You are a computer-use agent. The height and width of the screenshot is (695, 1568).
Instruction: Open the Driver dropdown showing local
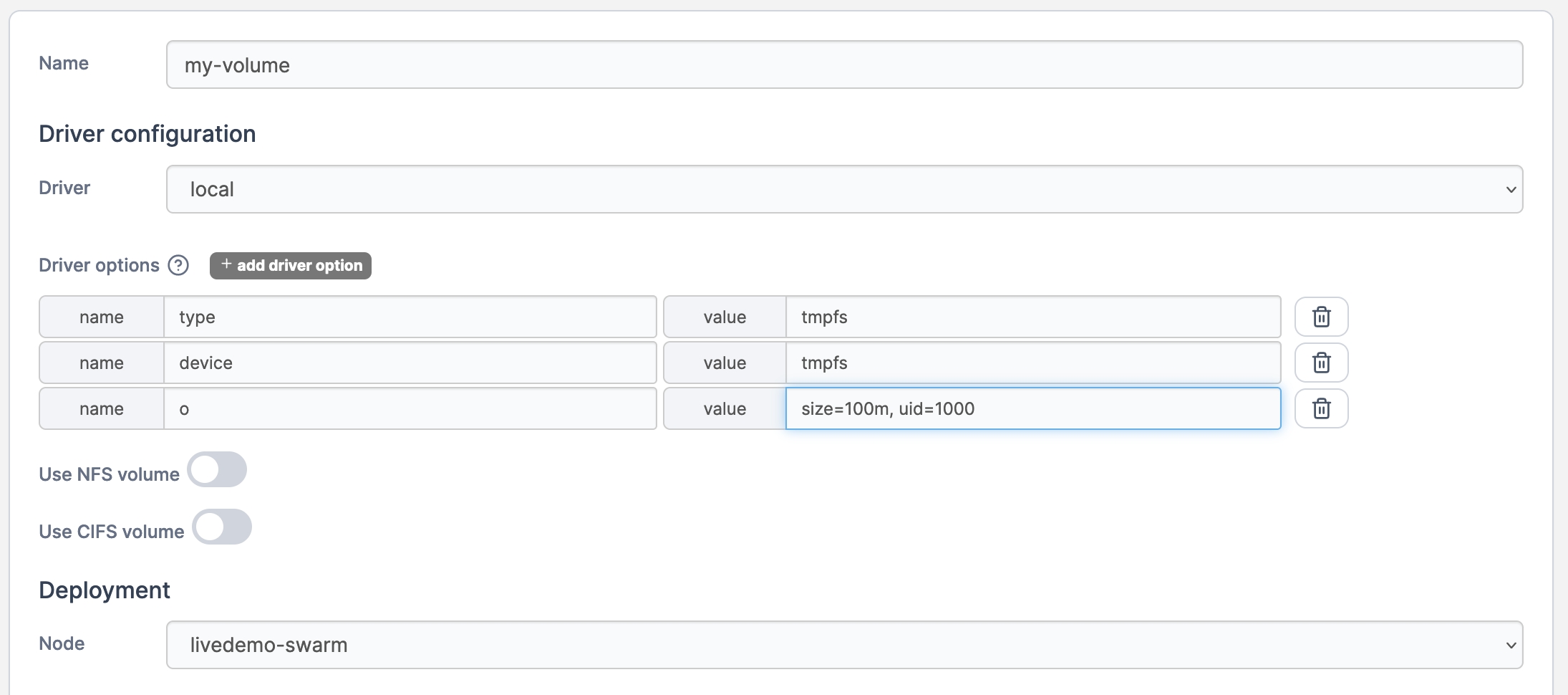843,189
